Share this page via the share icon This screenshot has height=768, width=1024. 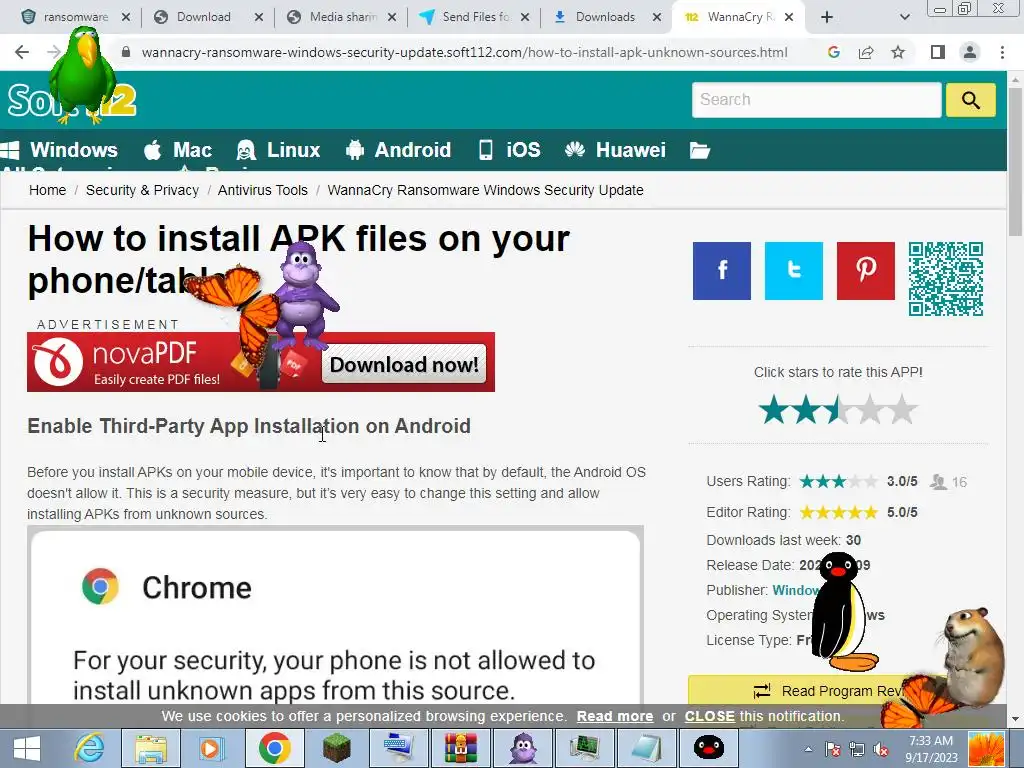[866, 52]
